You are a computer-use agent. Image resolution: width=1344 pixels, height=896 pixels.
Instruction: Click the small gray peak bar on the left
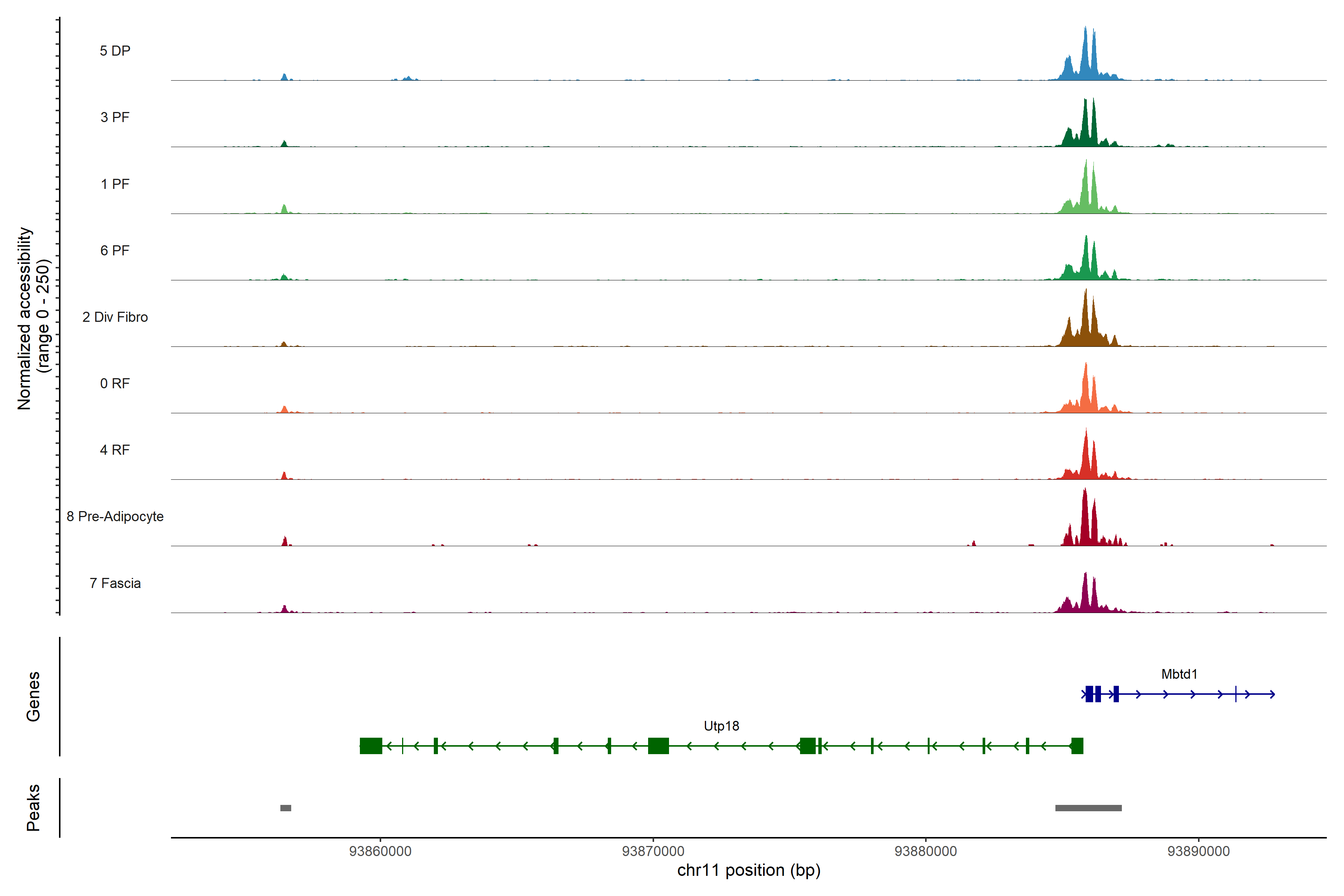(286, 808)
